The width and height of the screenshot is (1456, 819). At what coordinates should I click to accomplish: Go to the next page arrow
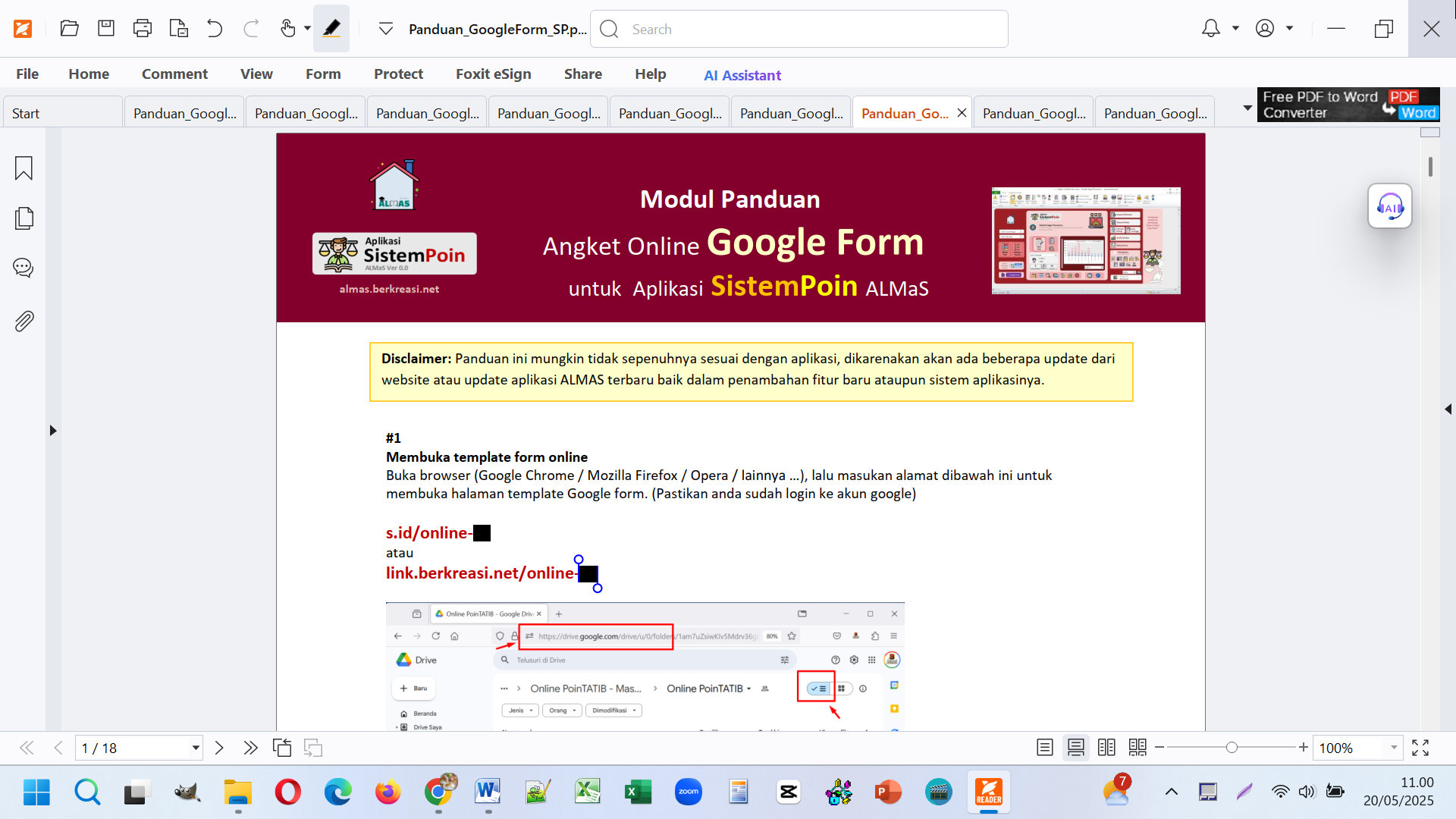pos(219,748)
